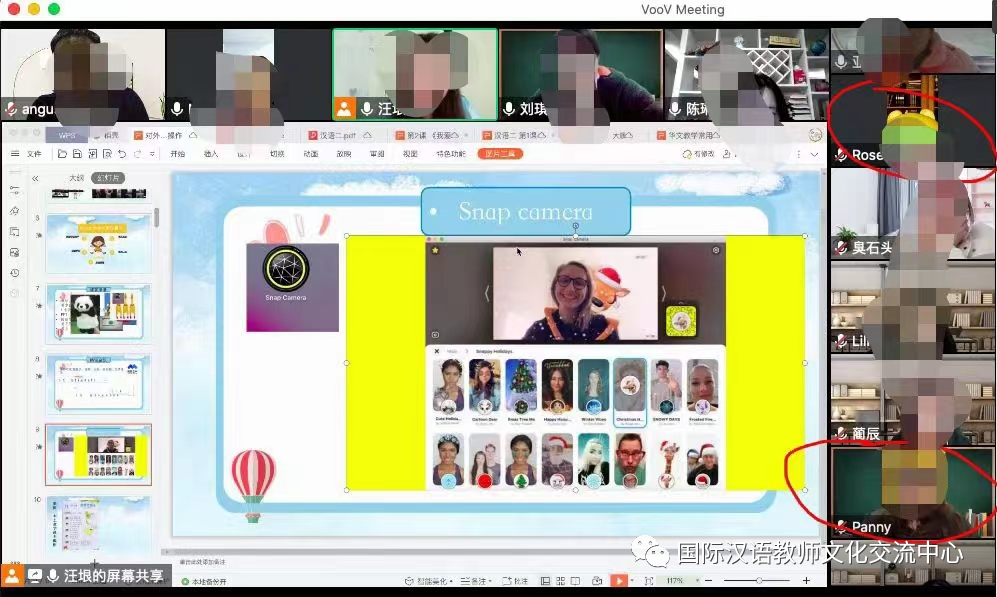Viewport: 997px width, 597px height.
Task: Open the 插入 ribbon tab
Action: [x=210, y=154]
